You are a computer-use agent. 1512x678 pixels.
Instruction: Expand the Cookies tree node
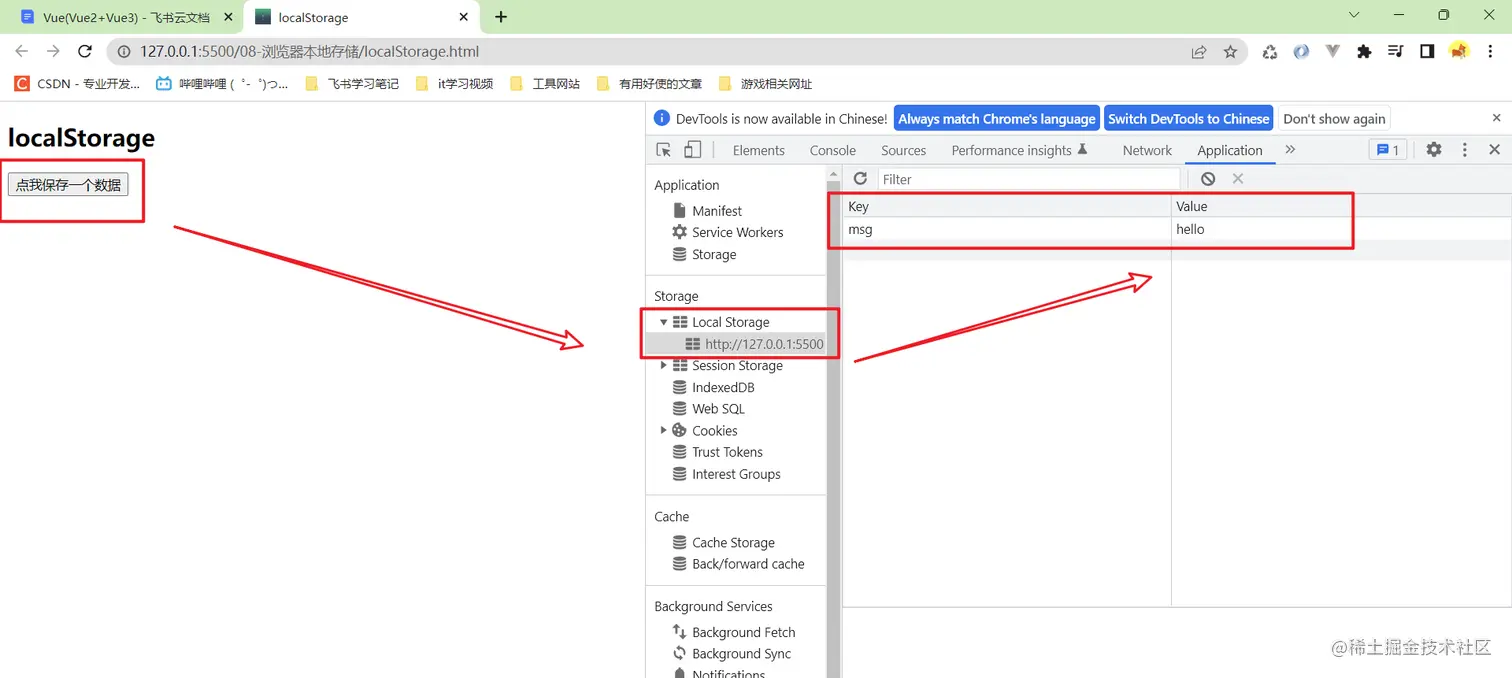click(663, 430)
